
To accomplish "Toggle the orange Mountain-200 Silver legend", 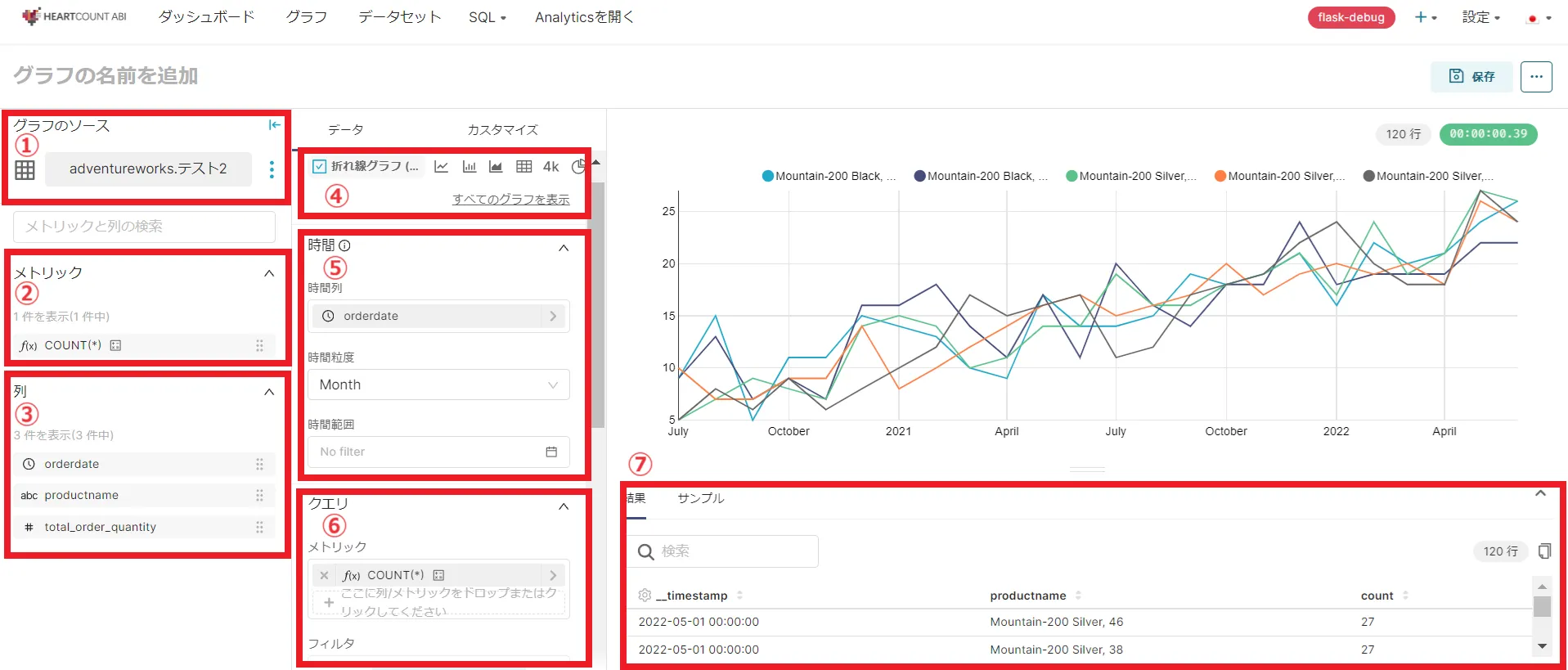I will pyautogui.click(x=1280, y=176).
